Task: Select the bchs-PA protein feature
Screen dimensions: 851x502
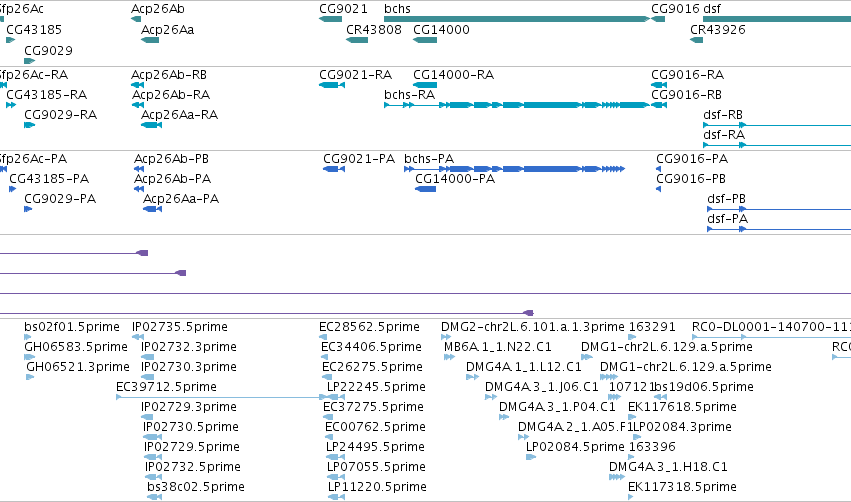Action: tap(515, 169)
